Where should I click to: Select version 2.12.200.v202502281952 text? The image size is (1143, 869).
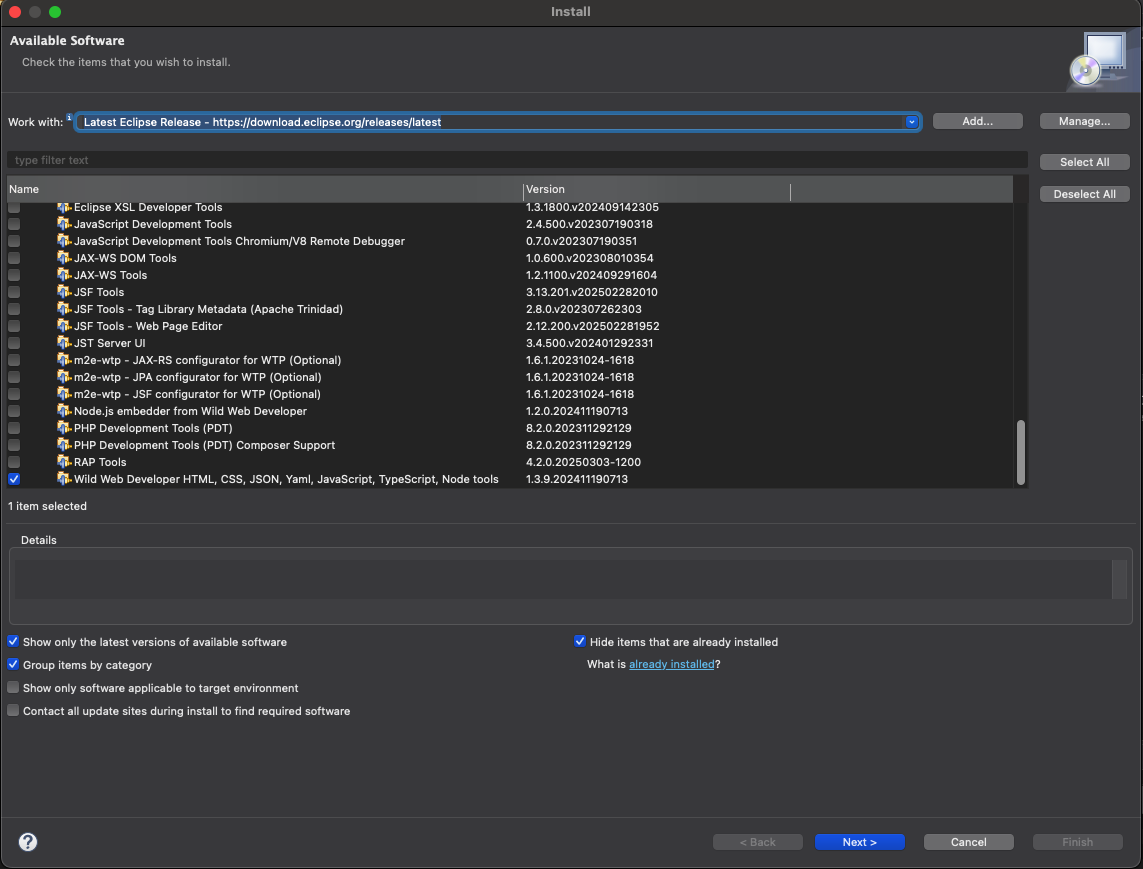[593, 327]
